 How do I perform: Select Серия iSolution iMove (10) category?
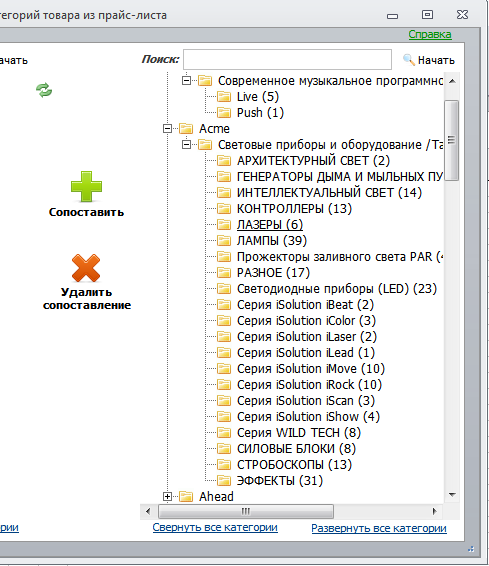311,369
